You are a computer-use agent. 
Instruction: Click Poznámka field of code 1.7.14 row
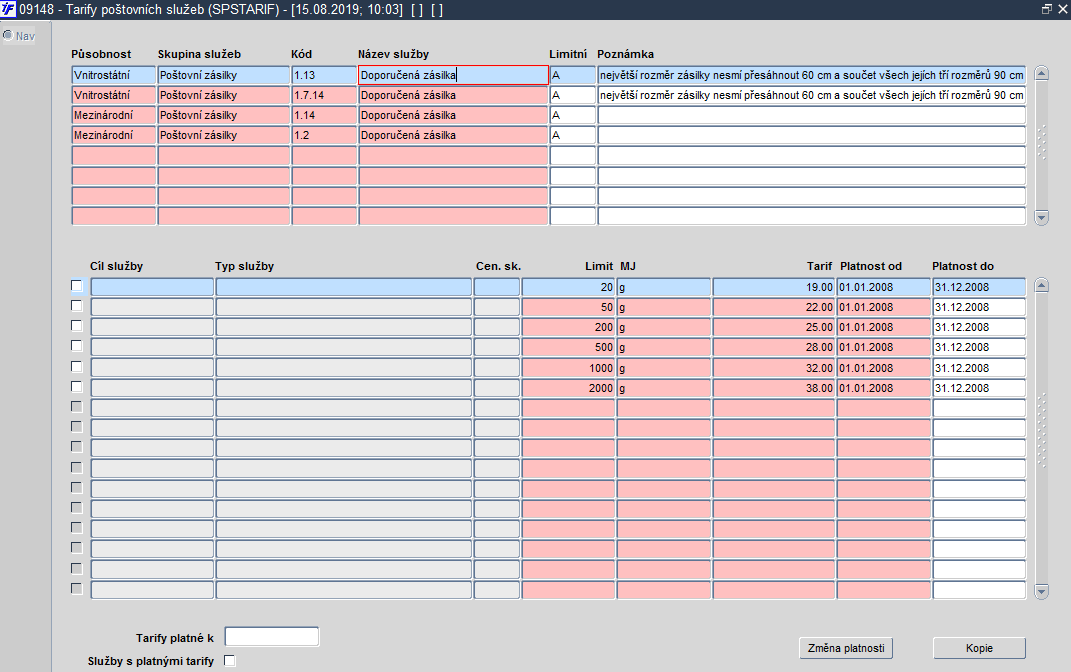click(x=811, y=95)
